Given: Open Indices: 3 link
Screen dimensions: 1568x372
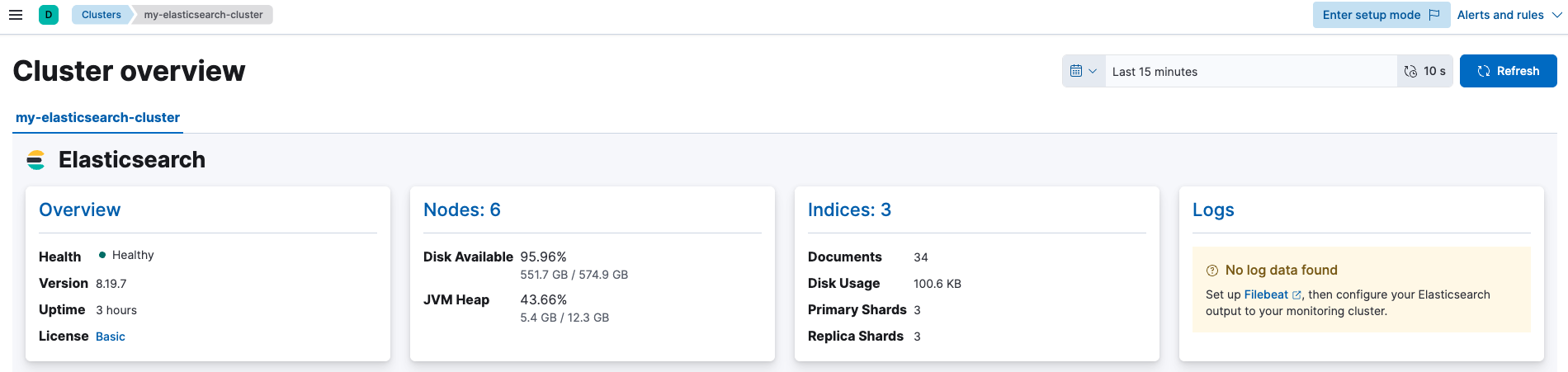Looking at the screenshot, I should pyautogui.click(x=849, y=210).
